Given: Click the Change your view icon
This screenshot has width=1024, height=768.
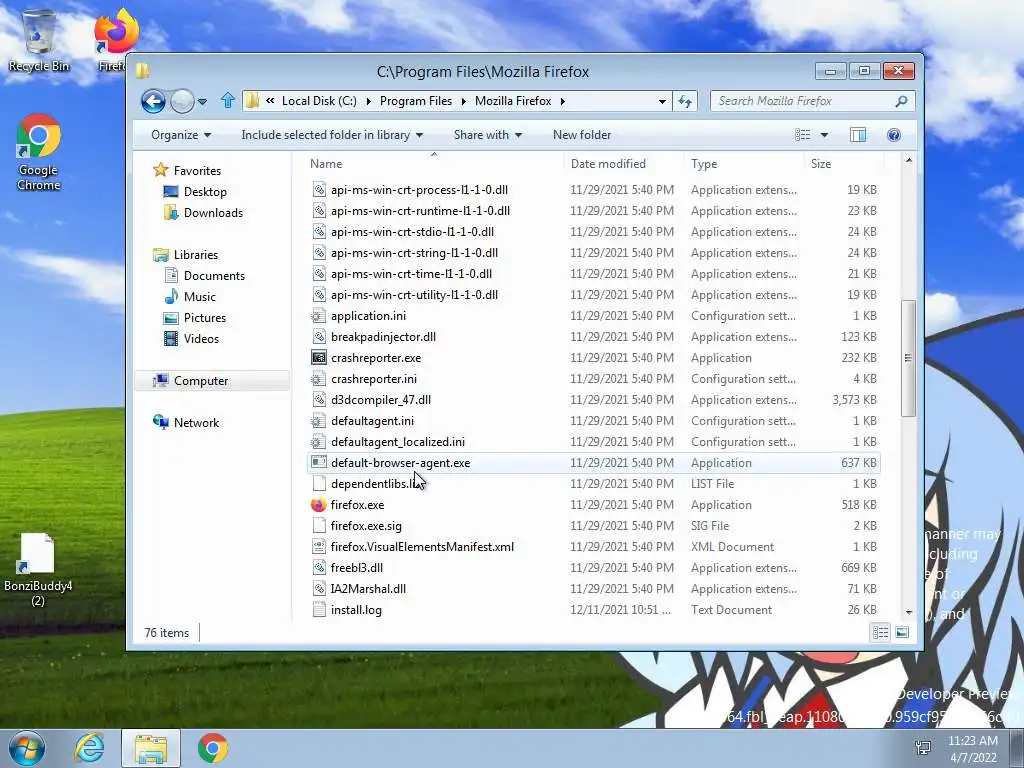Looking at the screenshot, I should 803,135.
